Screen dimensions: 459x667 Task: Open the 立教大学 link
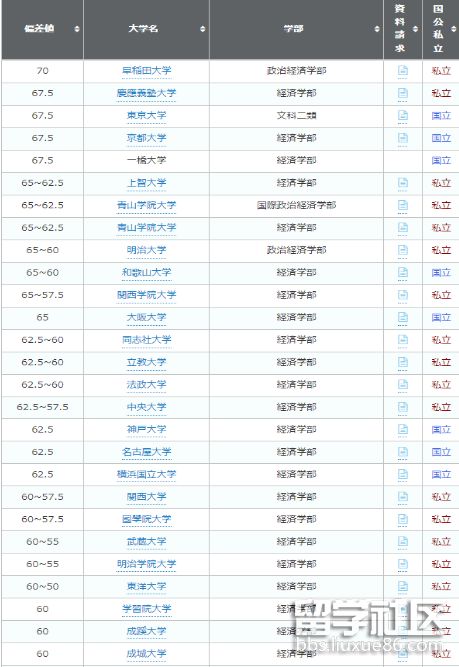coord(146,362)
